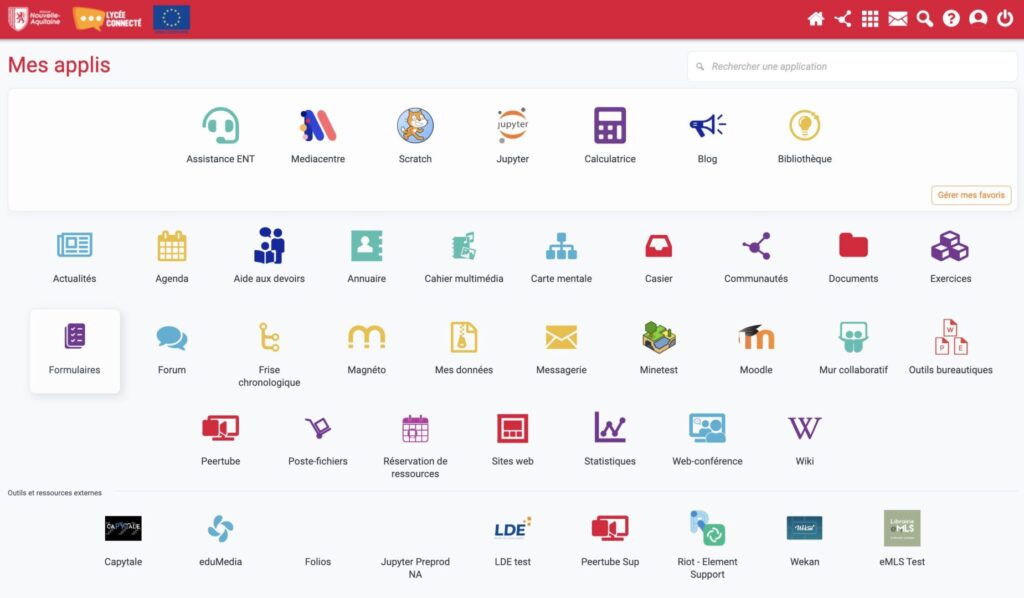This screenshot has height=598, width=1024.
Task: Open help via the question mark icon
Action: click(x=951, y=19)
